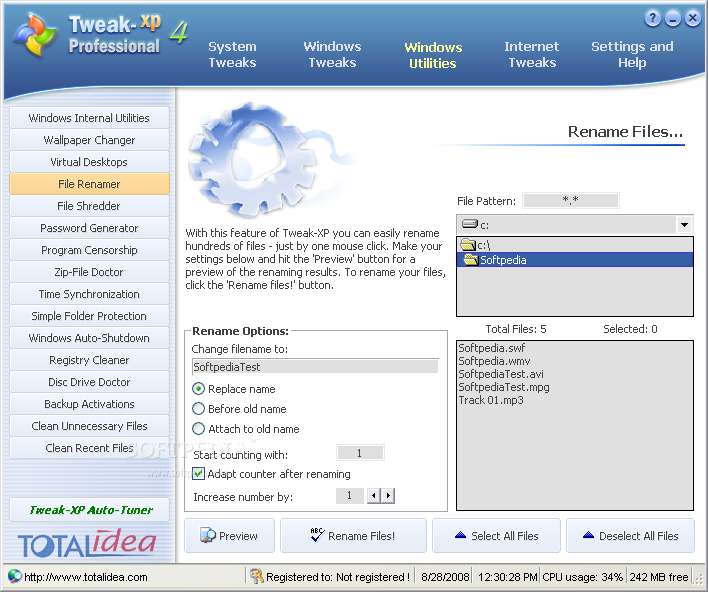Open Windows Internal Utilities section

point(89,117)
